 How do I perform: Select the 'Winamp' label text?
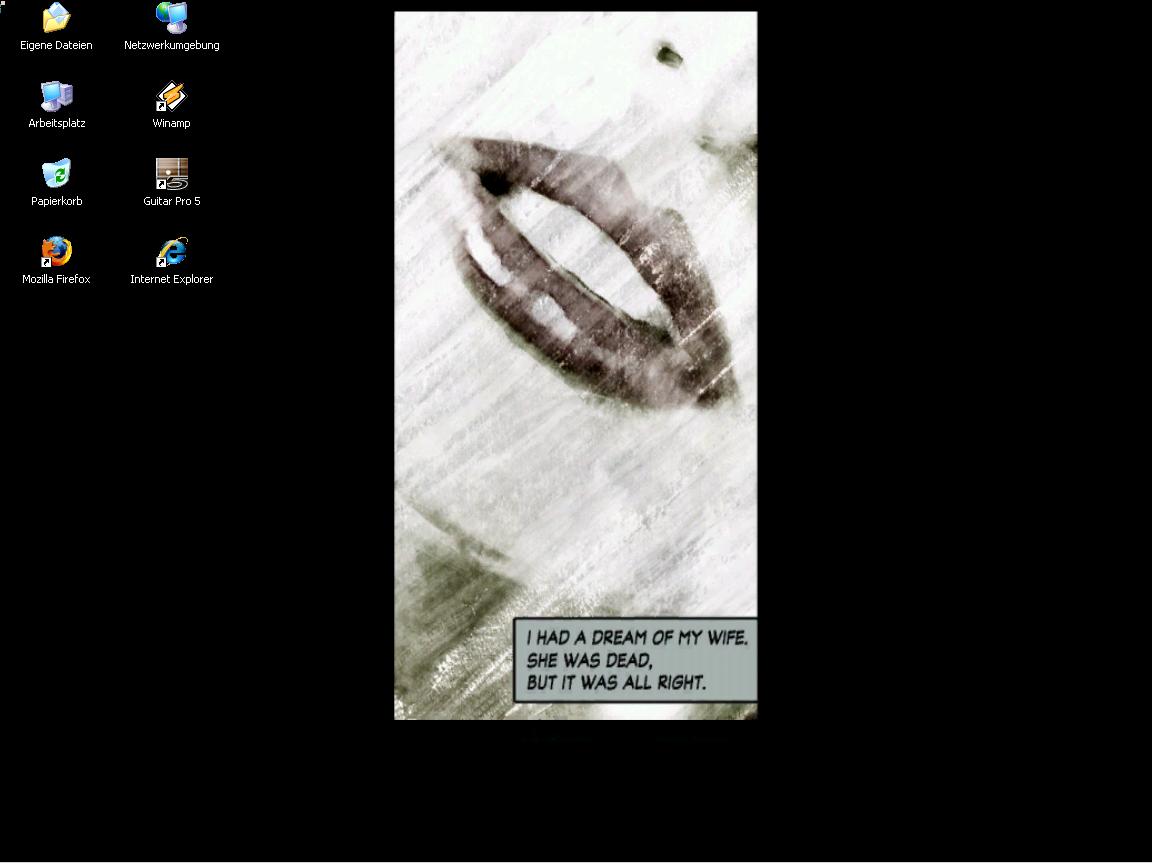(171, 123)
